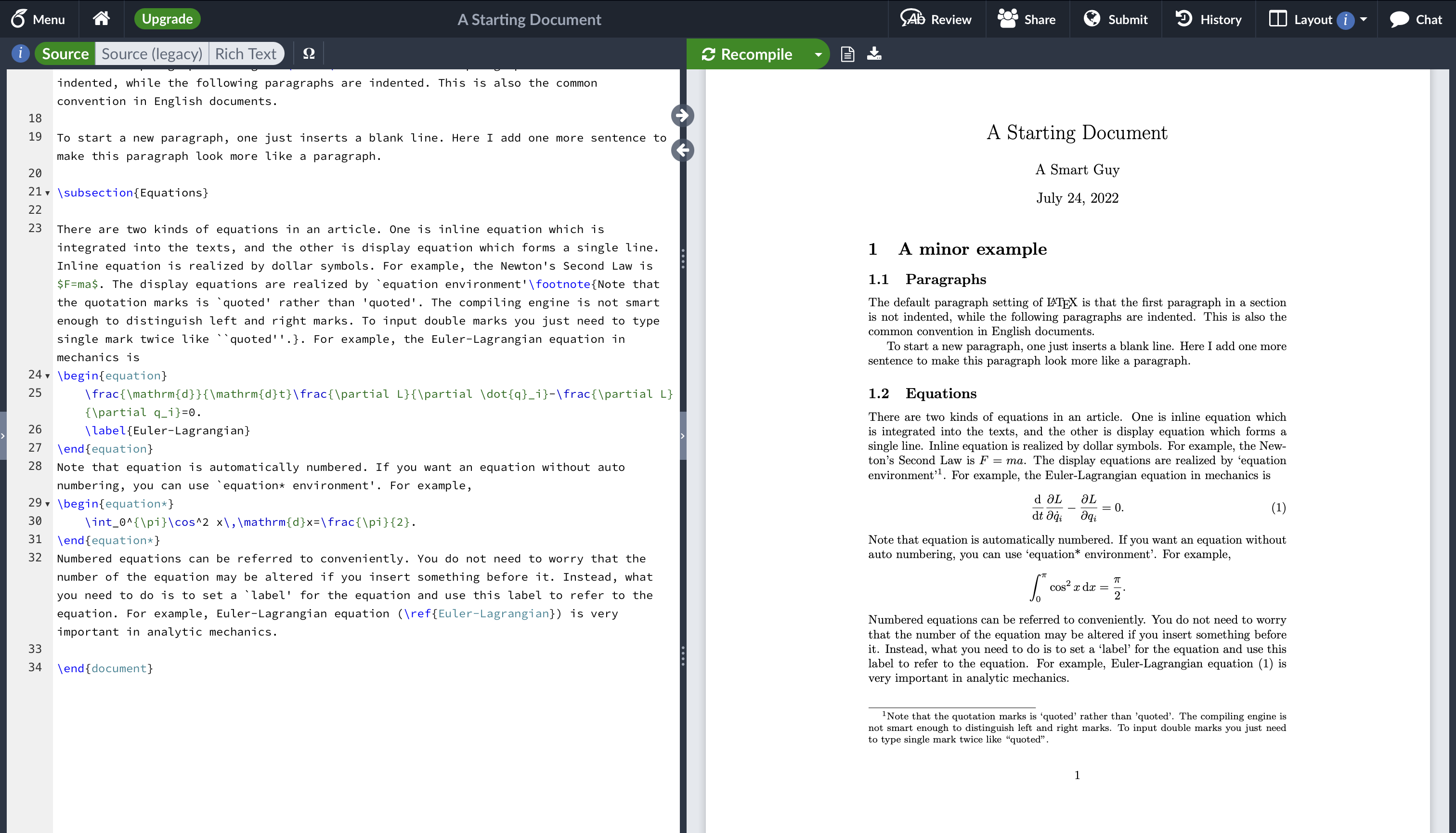1456x833 pixels.
Task: Click the Download PDF icon
Action: [x=874, y=54]
